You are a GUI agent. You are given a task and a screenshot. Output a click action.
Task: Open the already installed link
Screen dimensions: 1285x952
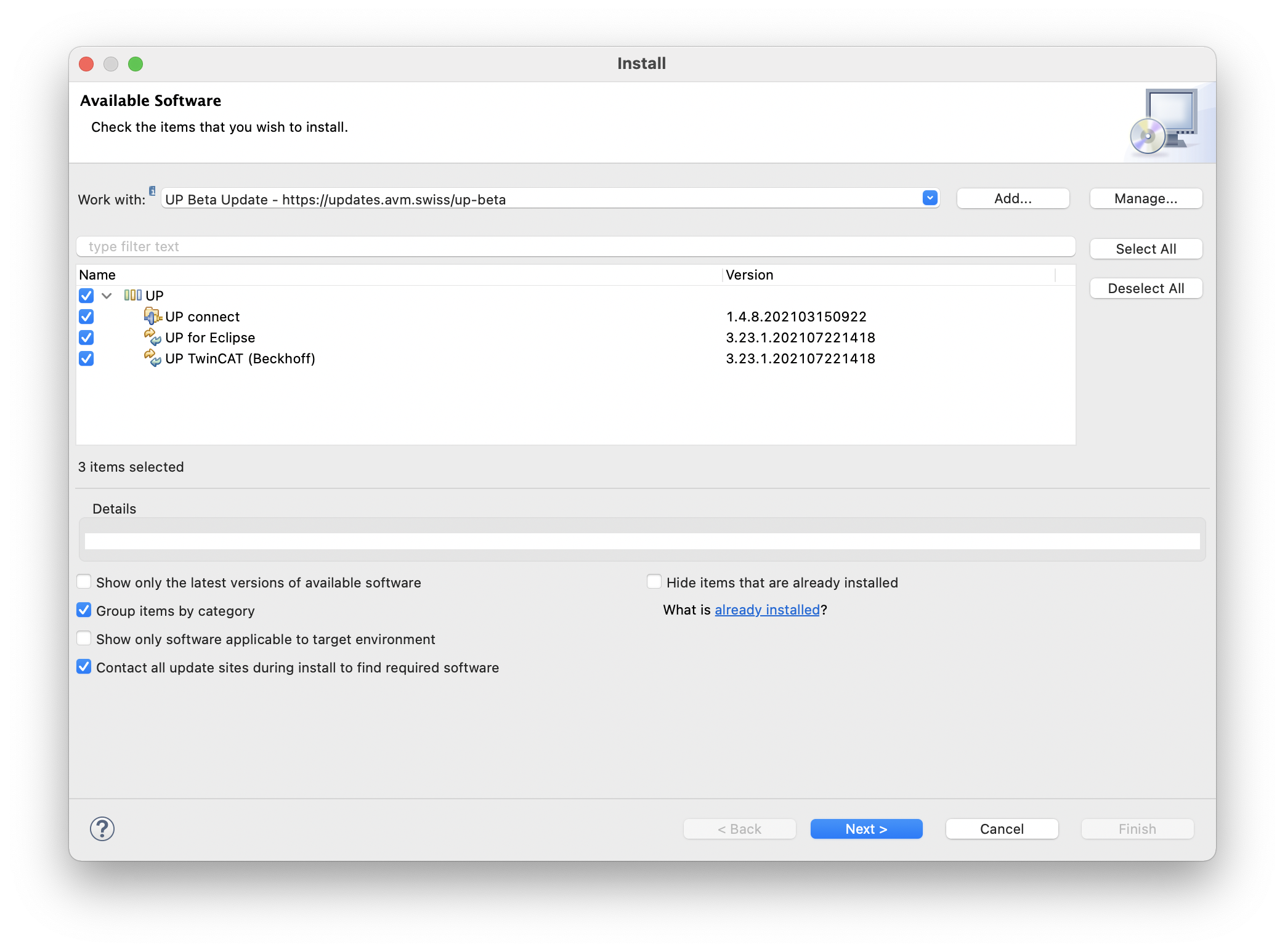(x=767, y=610)
